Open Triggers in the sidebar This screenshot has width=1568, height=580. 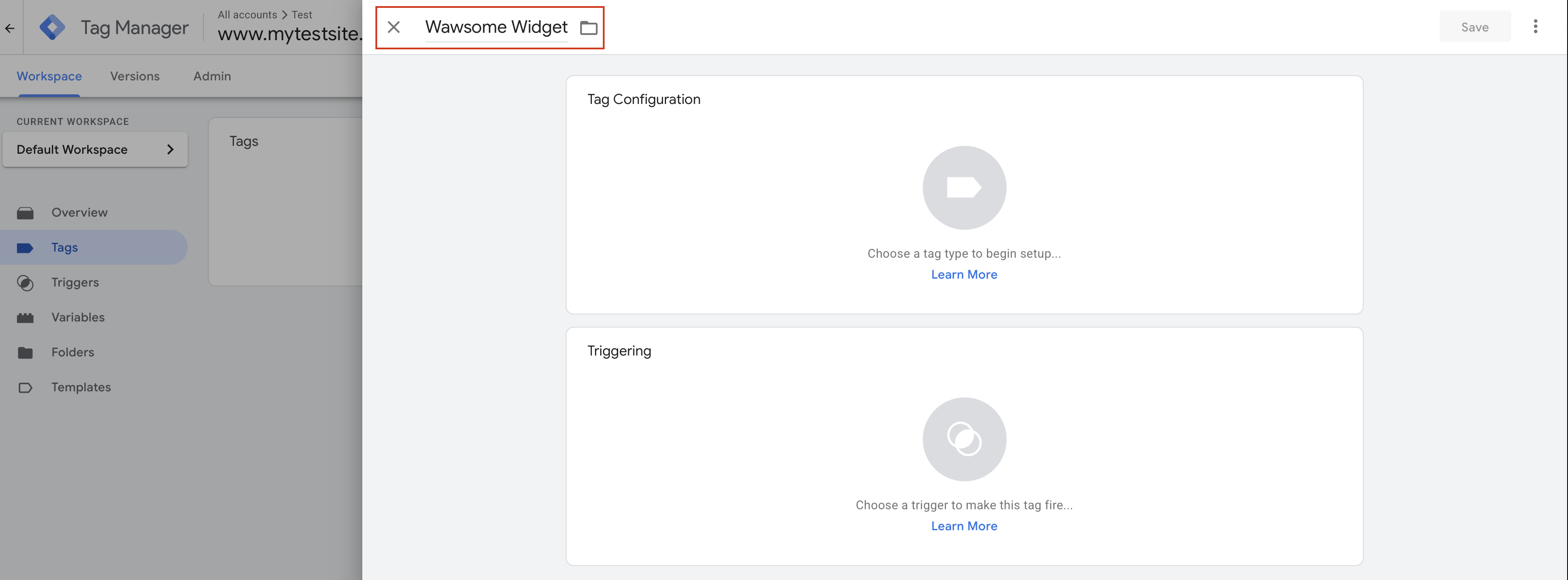[x=75, y=283]
